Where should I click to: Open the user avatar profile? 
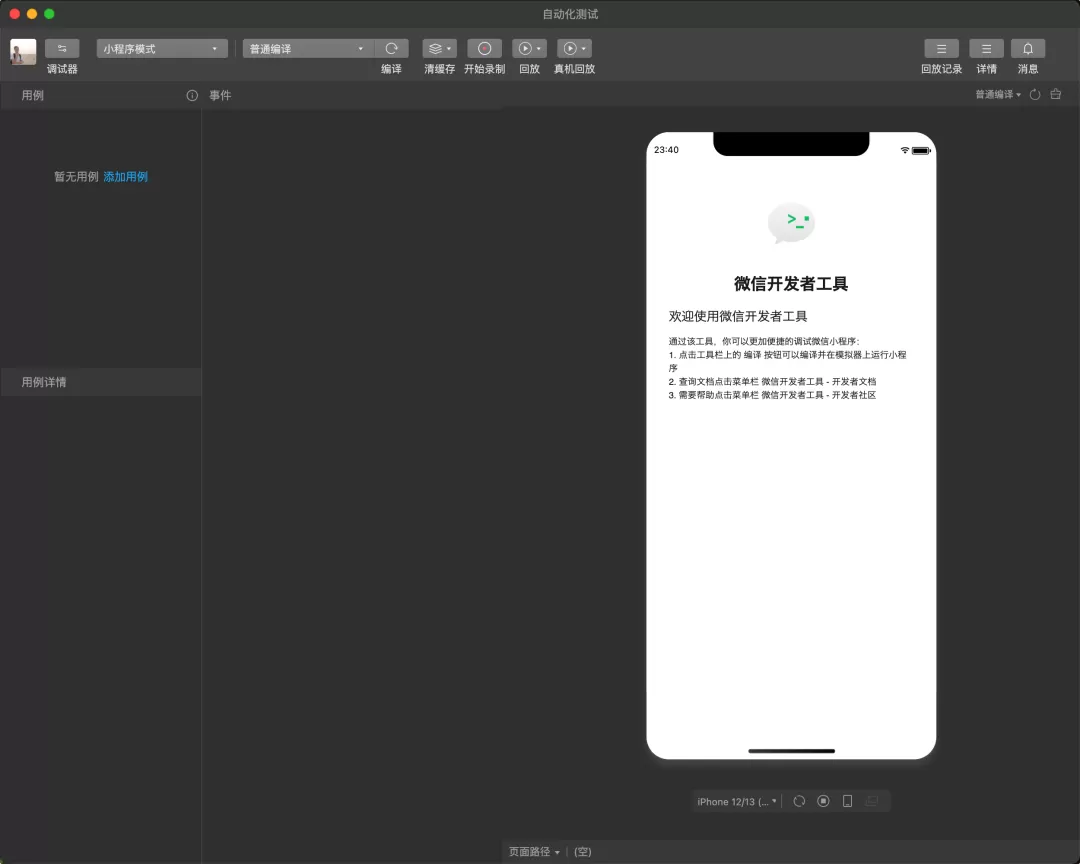[23, 52]
